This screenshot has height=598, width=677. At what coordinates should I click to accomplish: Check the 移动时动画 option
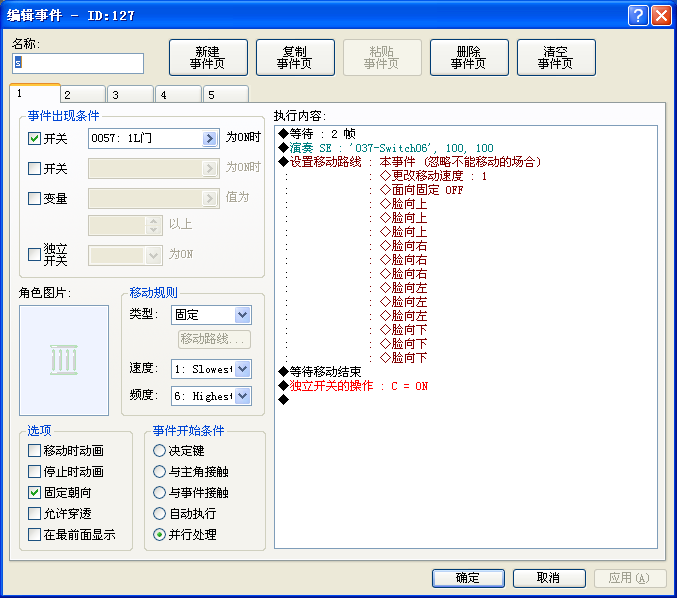(34, 450)
